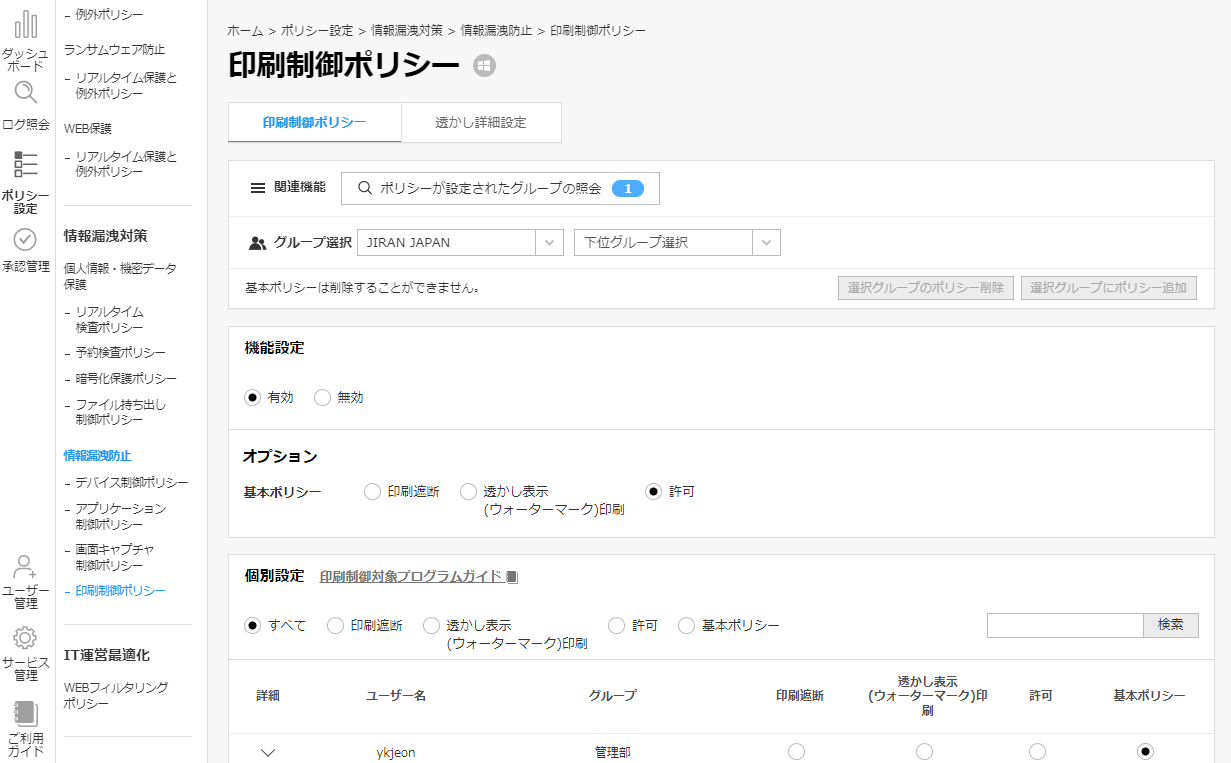The image size is (1231, 763).
Task: Click the user search input field
Action: tap(1064, 625)
